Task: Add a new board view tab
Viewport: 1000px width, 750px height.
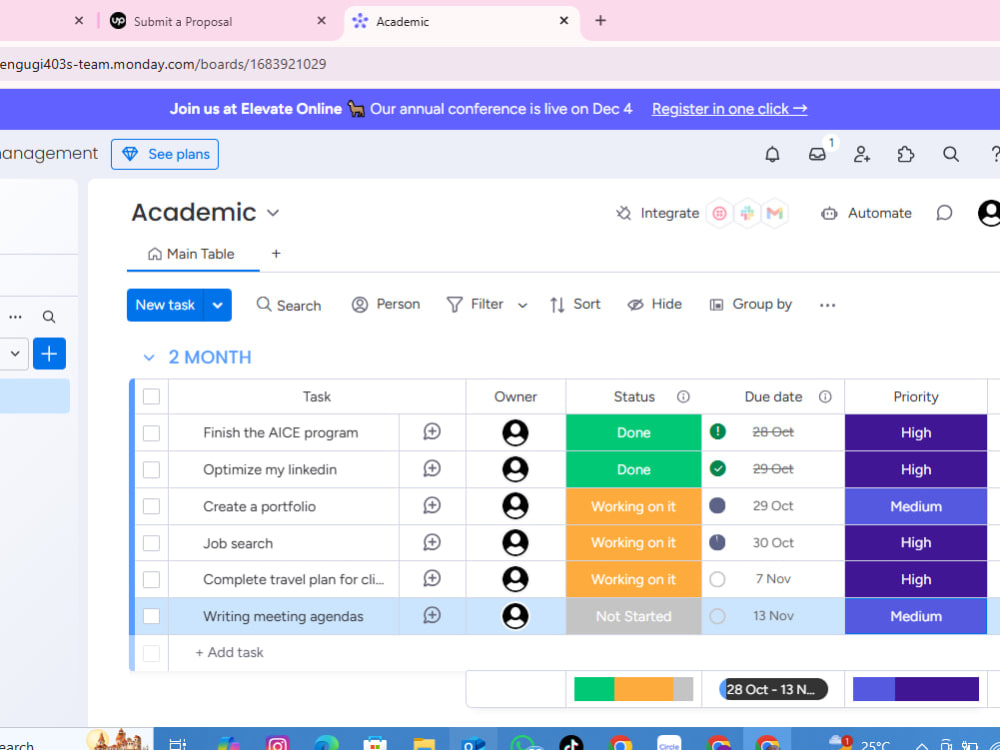Action: point(276,254)
